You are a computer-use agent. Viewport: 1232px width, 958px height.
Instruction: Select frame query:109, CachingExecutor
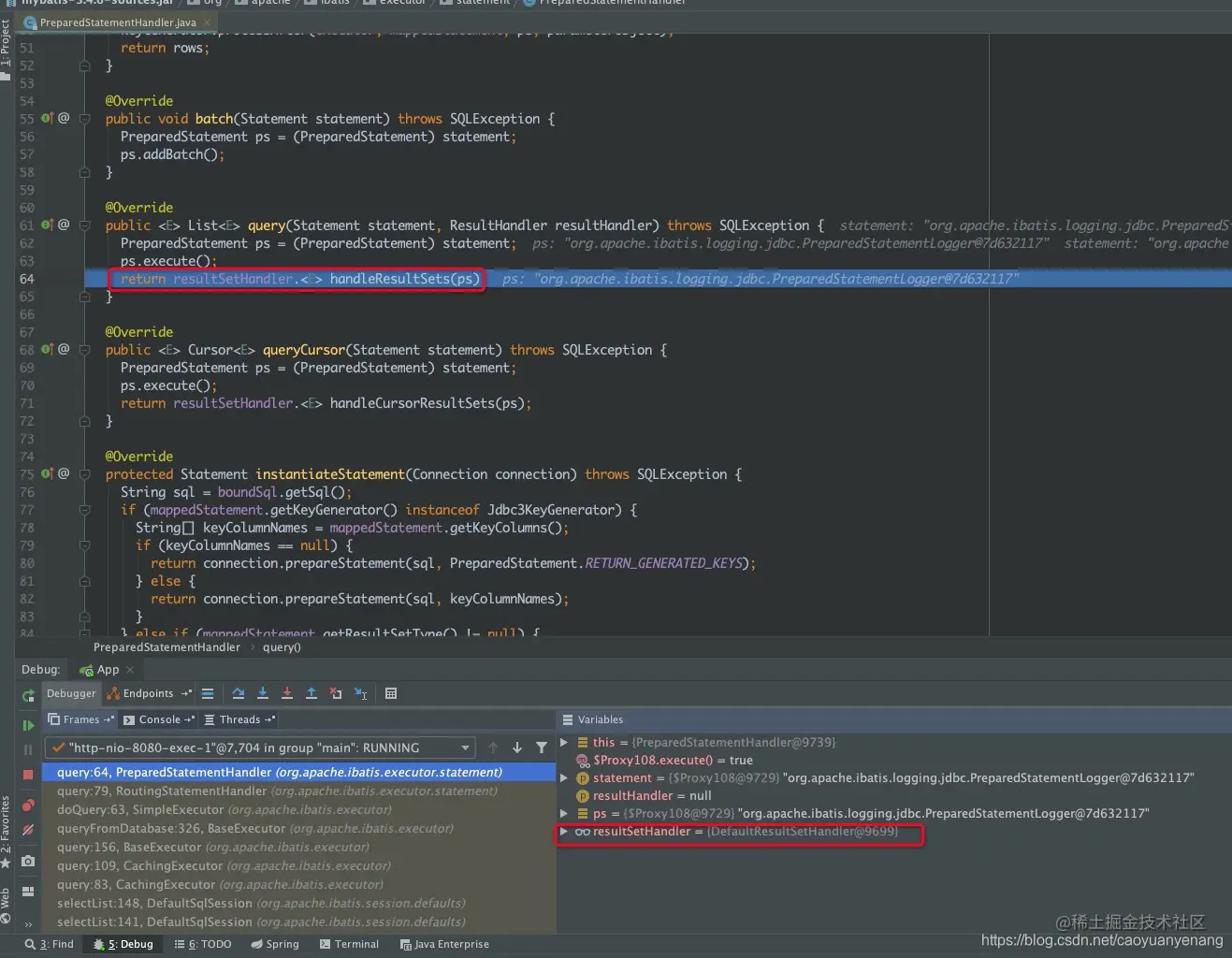point(299,865)
